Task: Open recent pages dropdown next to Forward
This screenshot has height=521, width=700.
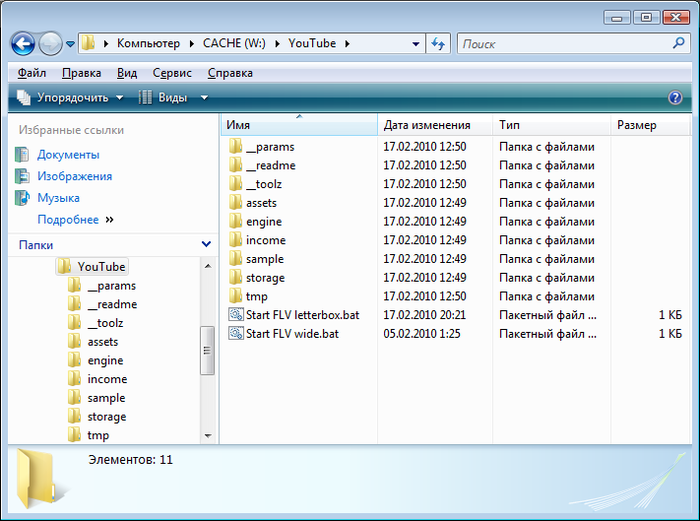Action: 70,44
